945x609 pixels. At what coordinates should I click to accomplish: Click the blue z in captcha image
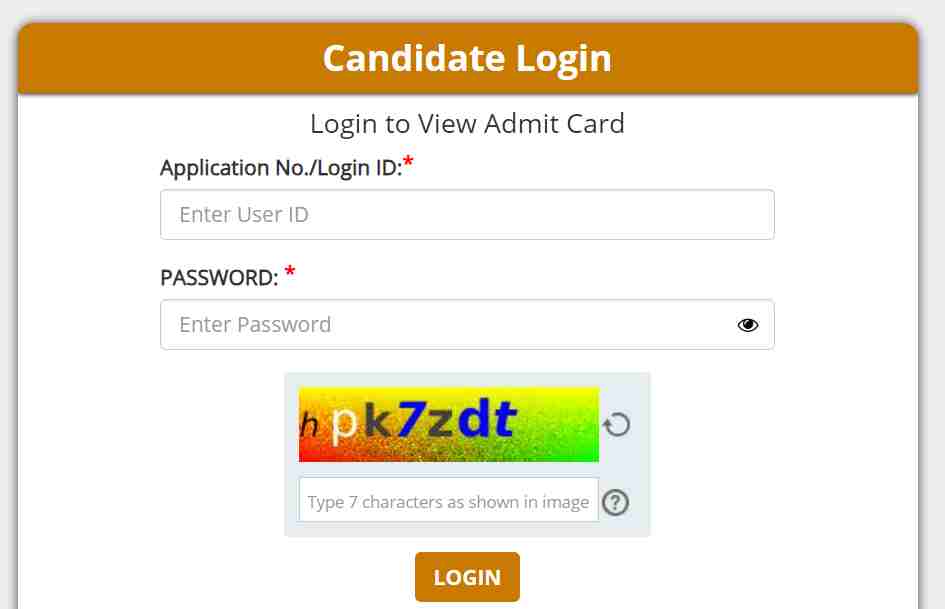[x=440, y=425]
